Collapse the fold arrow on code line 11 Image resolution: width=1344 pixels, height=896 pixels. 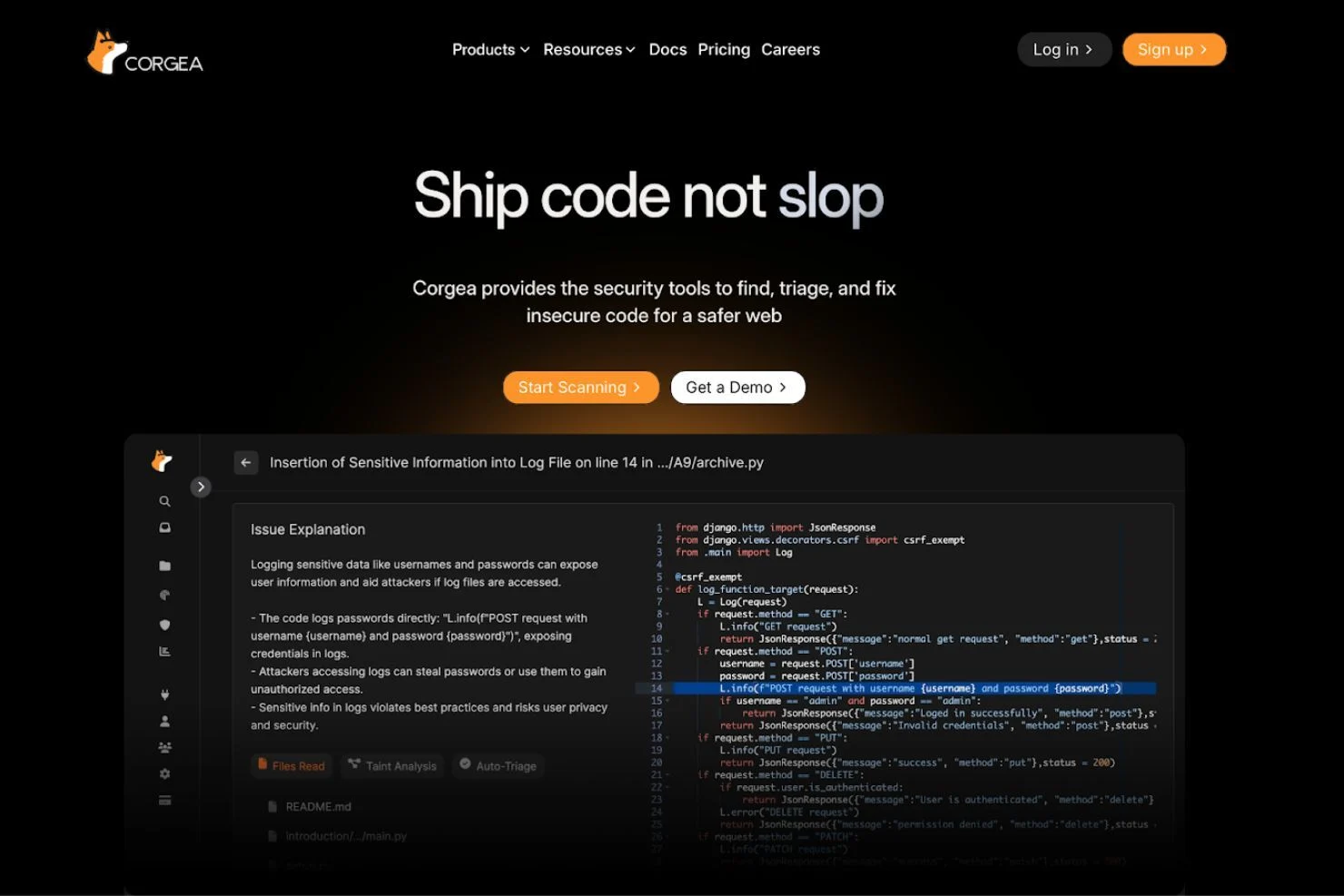pos(668,651)
